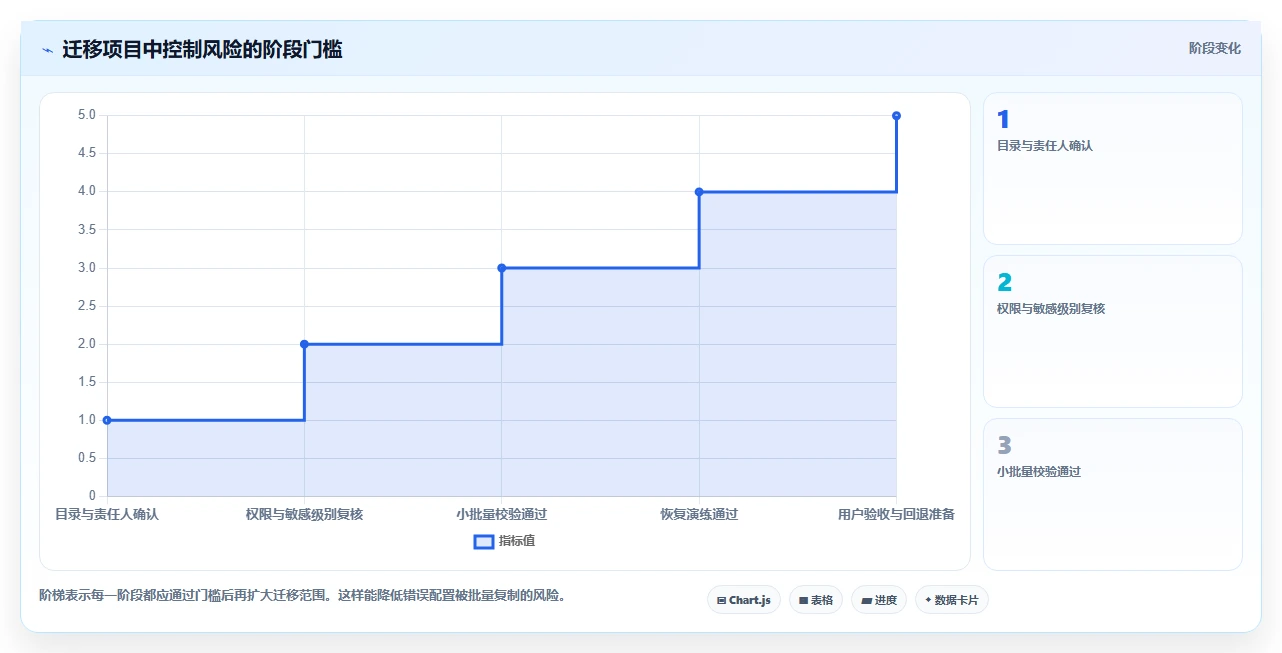Click the x-axis label 权限与敏感级别复核
The image size is (1282, 653).
[x=304, y=514]
